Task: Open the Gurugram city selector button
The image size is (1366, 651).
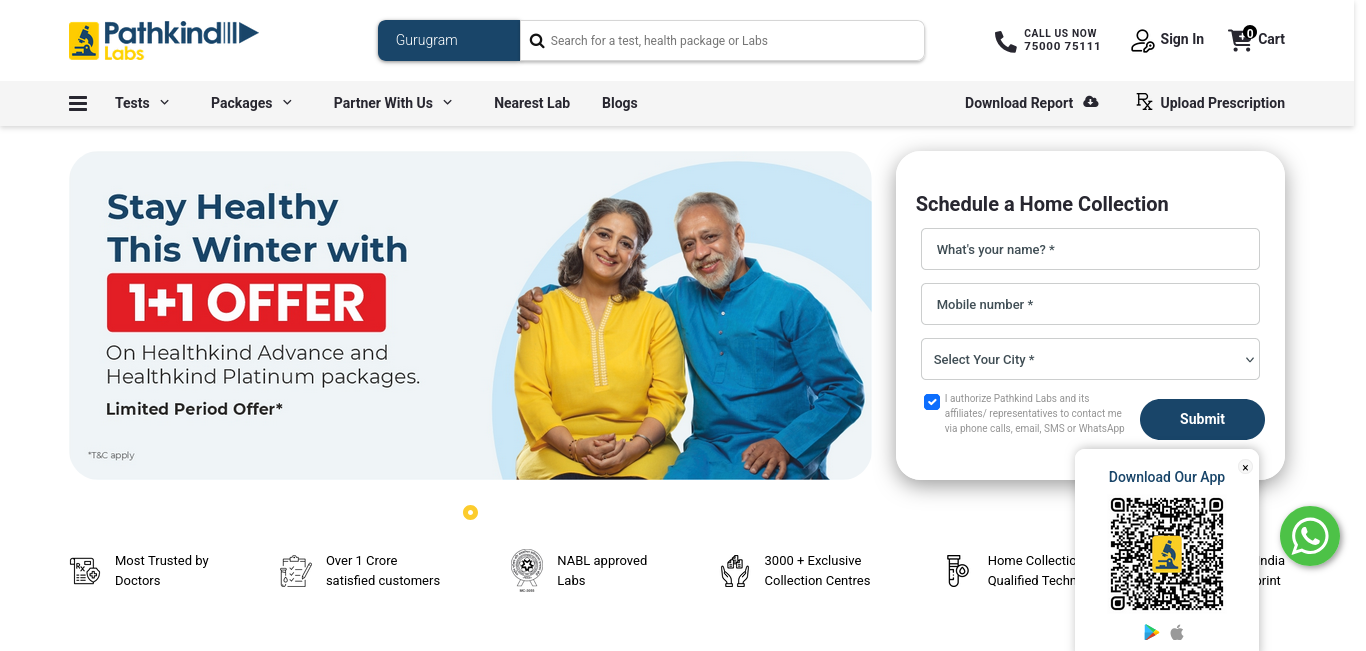Action: pyautogui.click(x=449, y=41)
